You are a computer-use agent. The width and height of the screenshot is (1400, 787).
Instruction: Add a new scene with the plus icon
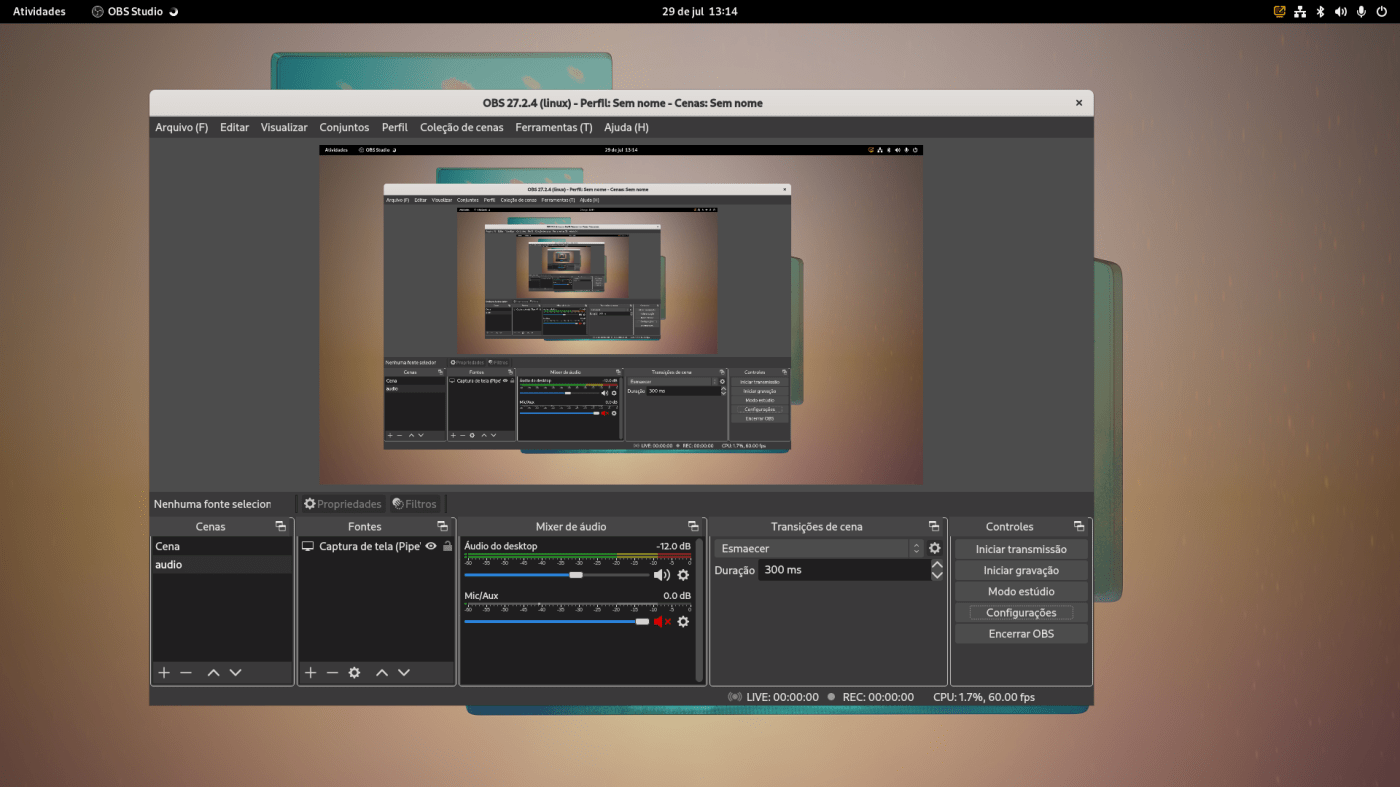[163, 672]
